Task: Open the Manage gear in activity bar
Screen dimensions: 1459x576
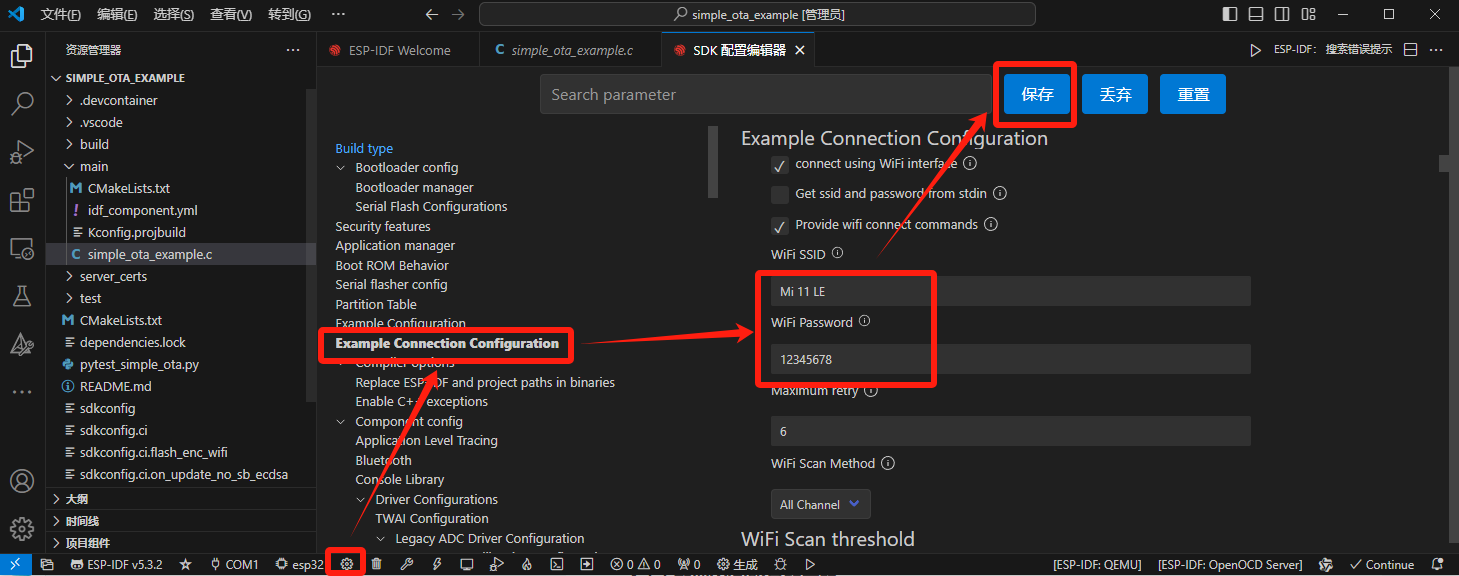Action: coord(22,528)
